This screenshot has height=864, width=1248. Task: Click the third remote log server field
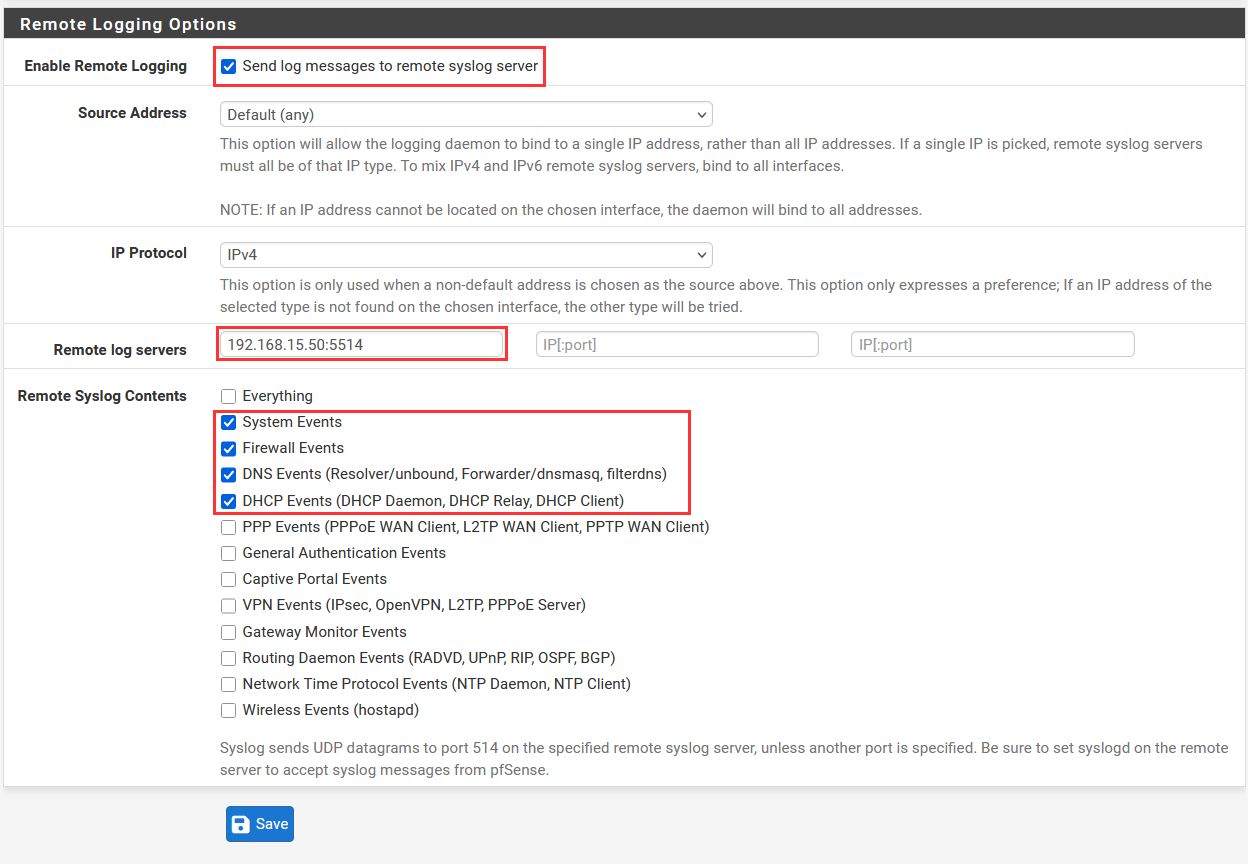tap(992, 344)
